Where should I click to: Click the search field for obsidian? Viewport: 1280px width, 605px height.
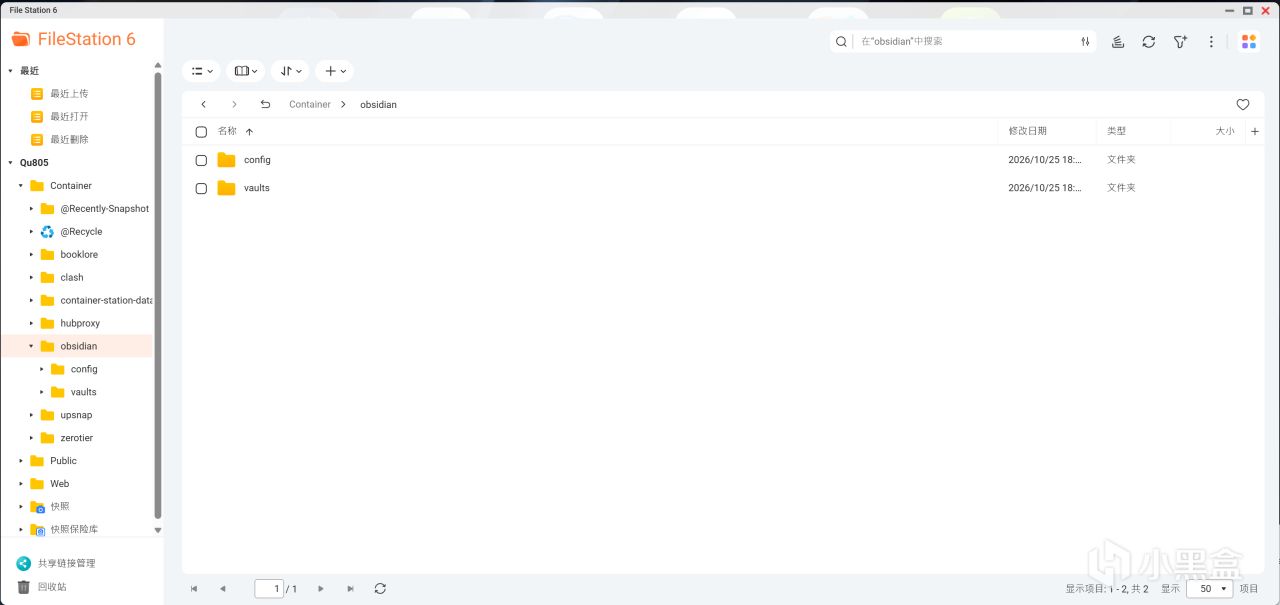point(966,42)
